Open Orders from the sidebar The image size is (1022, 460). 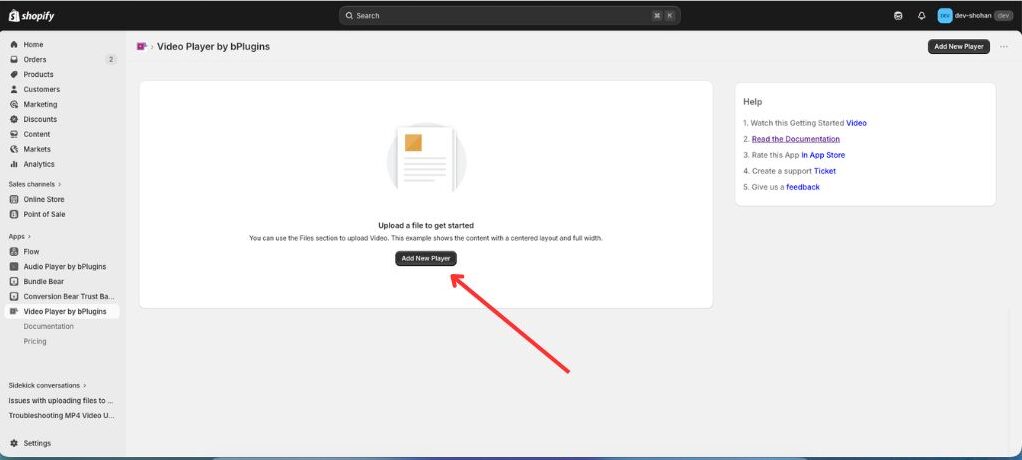35,59
